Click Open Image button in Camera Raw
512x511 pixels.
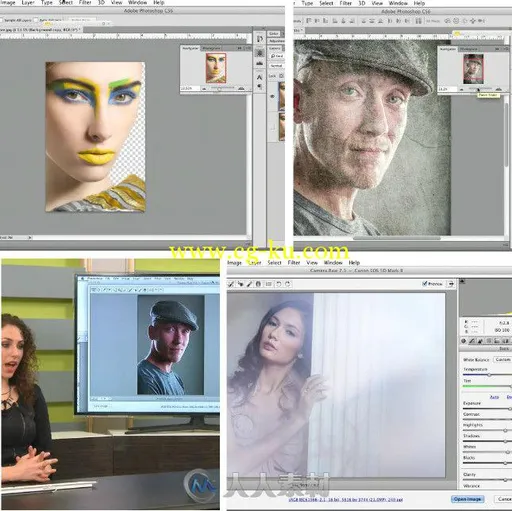pyautogui.click(x=467, y=499)
